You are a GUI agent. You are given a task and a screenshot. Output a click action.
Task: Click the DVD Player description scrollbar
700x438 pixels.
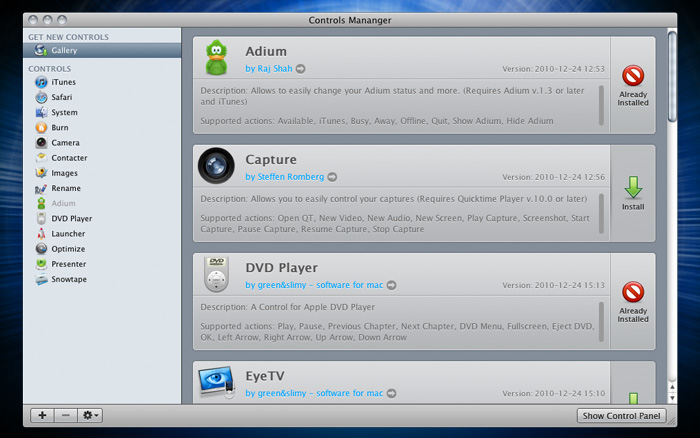(601, 322)
